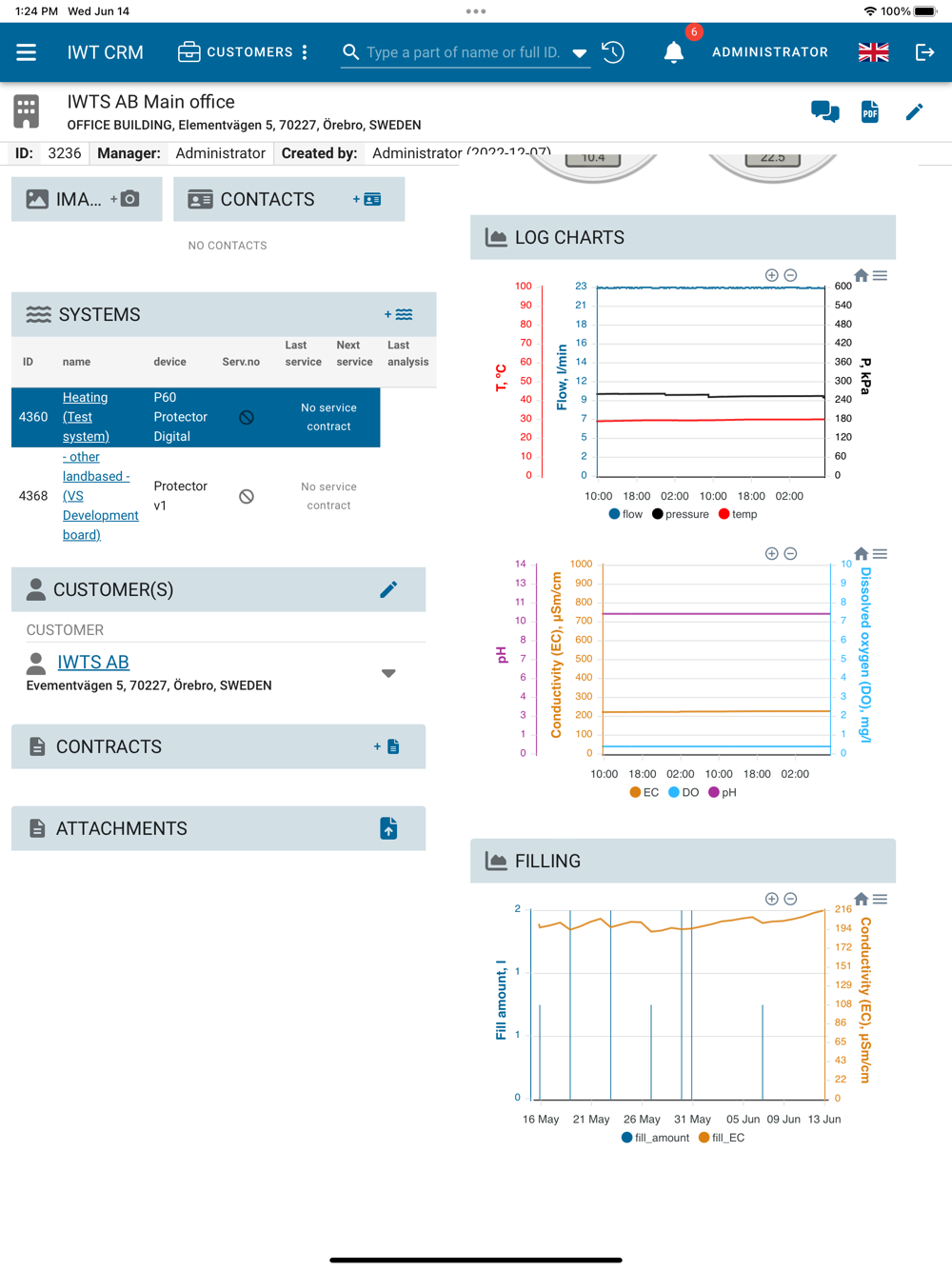Open EC DO pH chart menu

881,553
